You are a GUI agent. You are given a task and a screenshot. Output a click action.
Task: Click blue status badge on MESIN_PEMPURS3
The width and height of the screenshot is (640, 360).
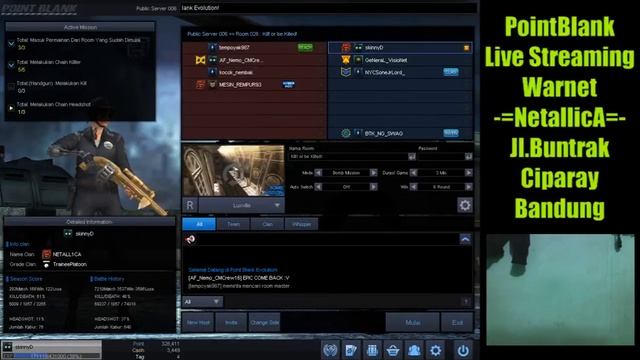click(x=289, y=84)
